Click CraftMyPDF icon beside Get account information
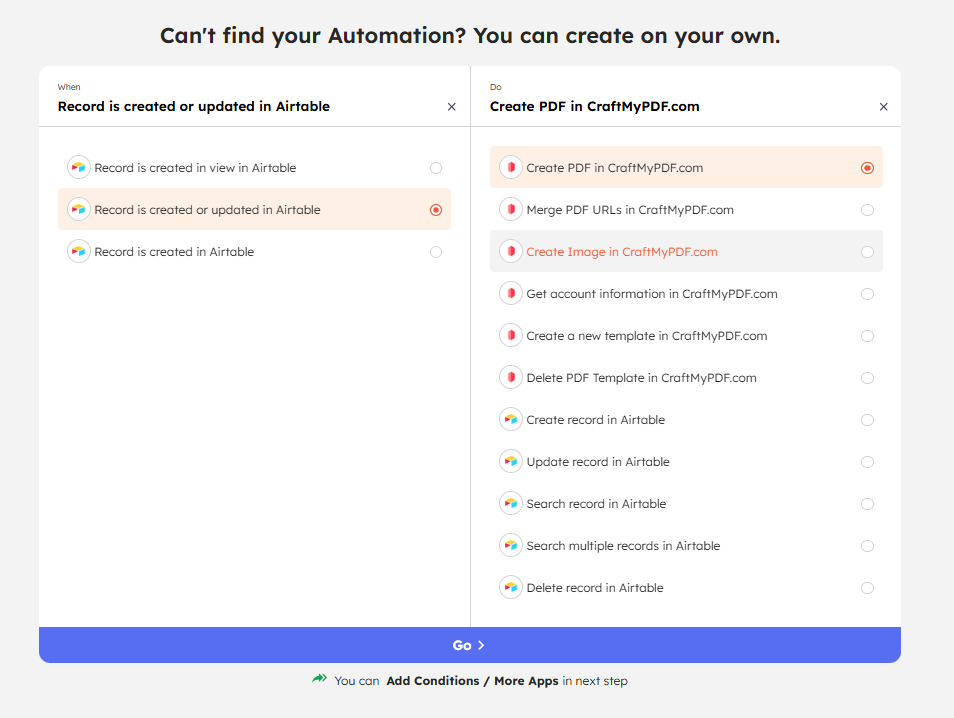 point(511,293)
